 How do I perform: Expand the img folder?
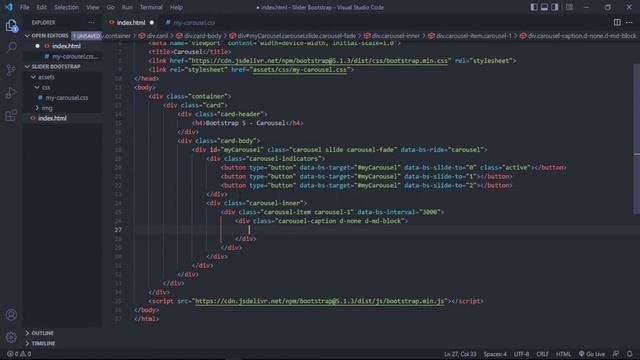[x=44, y=108]
